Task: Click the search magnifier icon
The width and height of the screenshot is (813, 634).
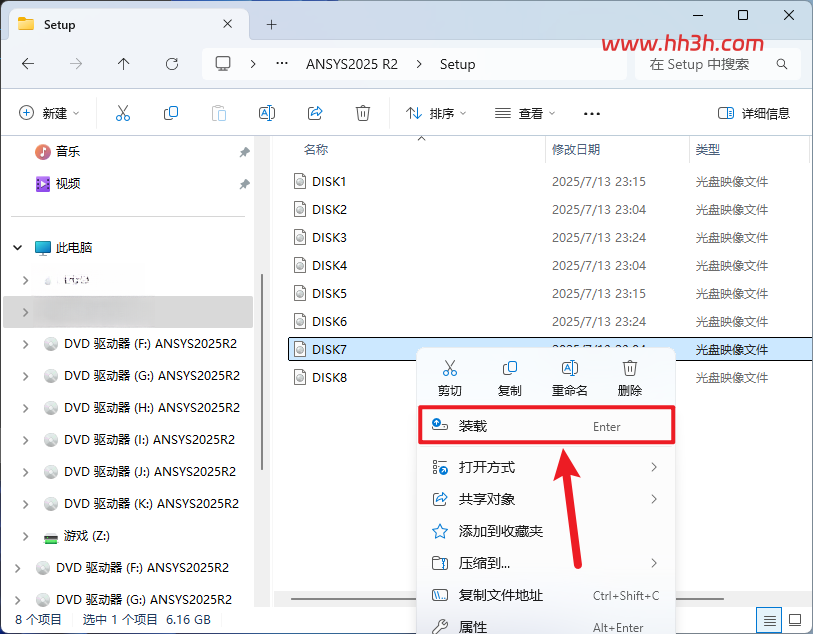Action: (782, 64)
